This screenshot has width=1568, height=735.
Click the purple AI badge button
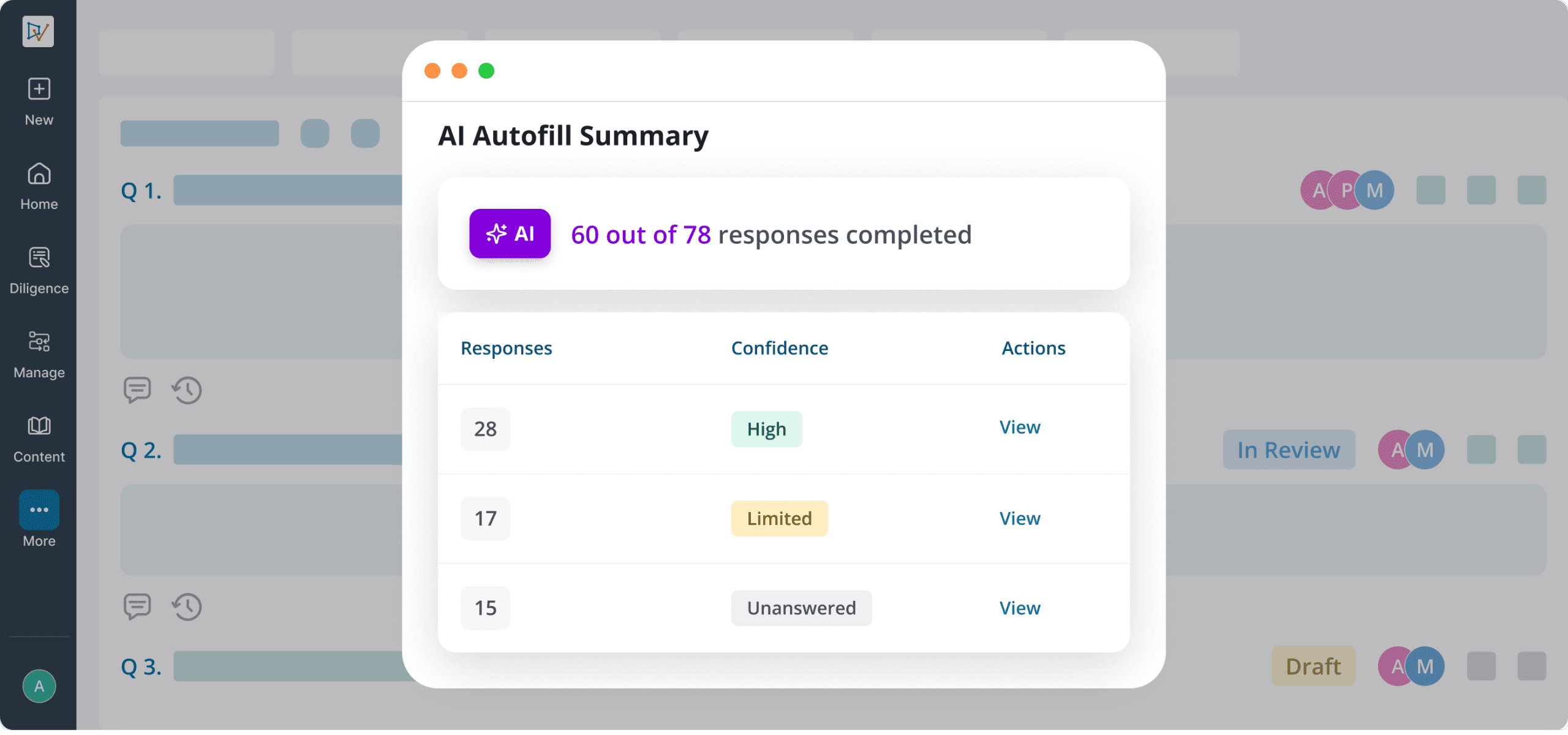(x=510, y=233)
